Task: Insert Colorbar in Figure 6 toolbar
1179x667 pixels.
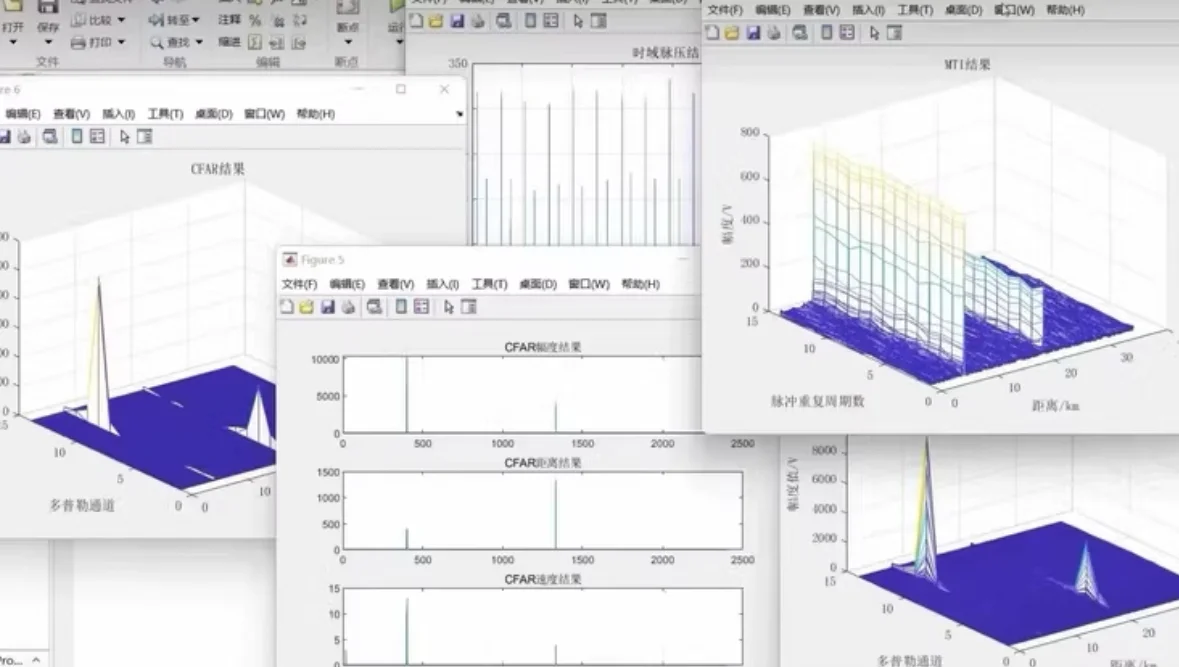Action: [x=77, y=137]
